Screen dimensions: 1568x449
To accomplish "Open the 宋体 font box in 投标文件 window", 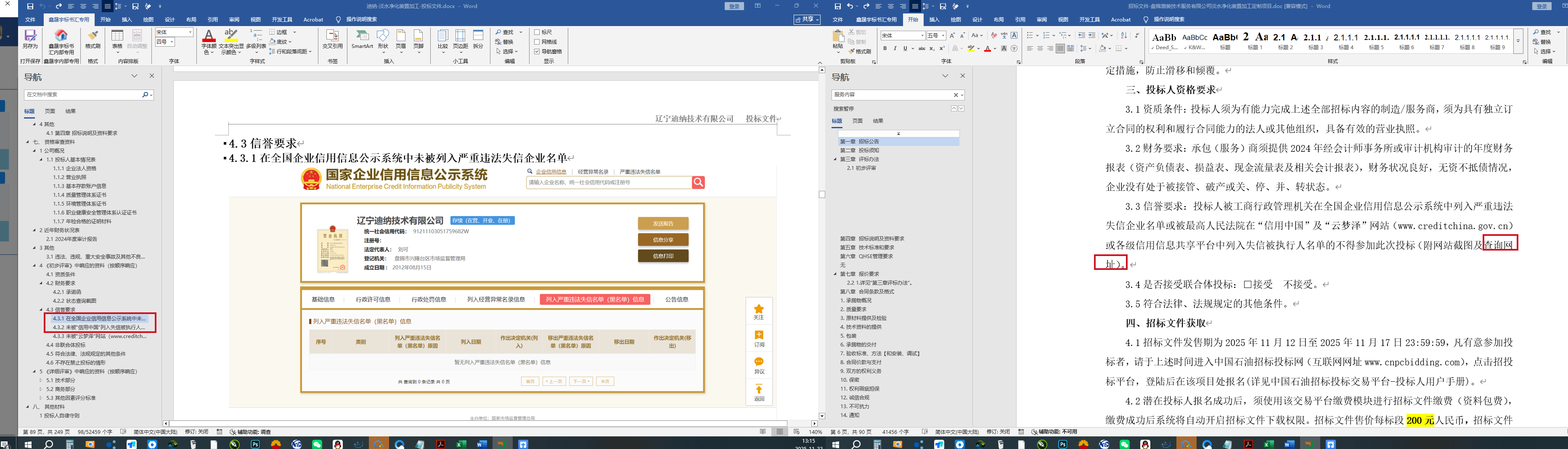I will (174, 32).
